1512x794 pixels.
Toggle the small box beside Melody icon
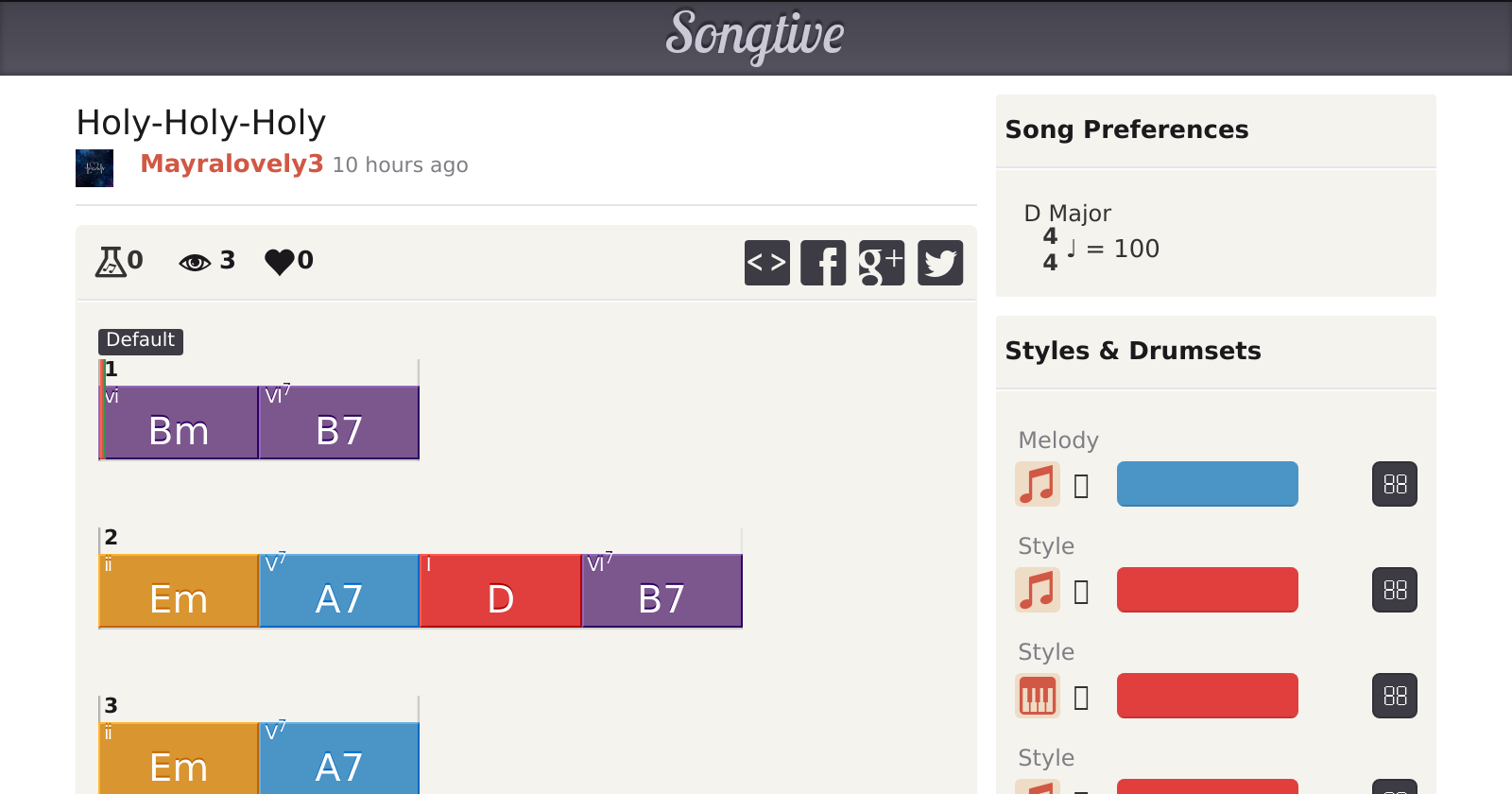pyautogui.click(x=1082, y=486)
